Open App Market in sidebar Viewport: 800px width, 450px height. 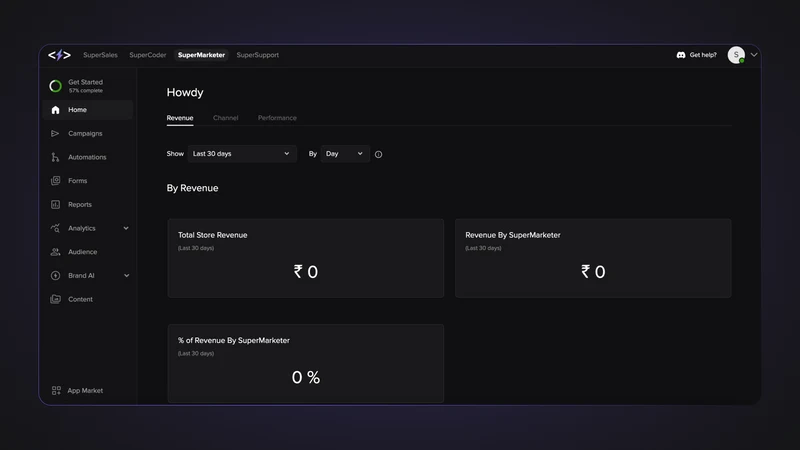pyautogui.click(x=78, y=390)
